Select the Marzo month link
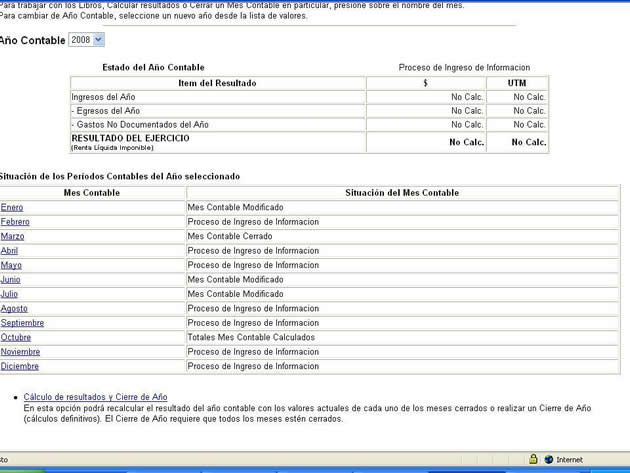 tap(12, 236)
